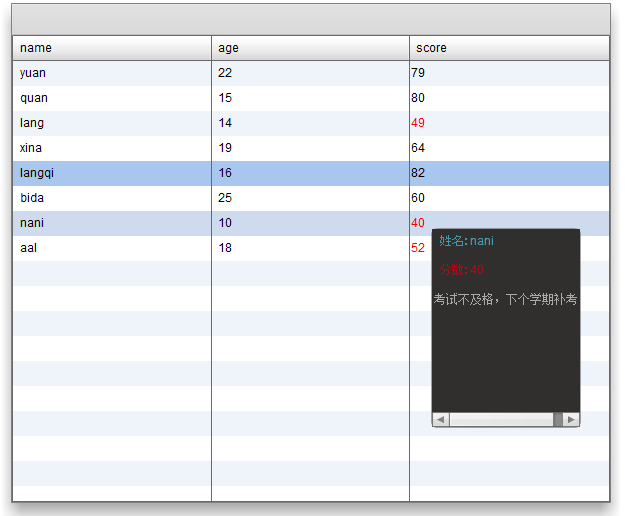Click age value 10 in nani row

click(x=225, y=223)
